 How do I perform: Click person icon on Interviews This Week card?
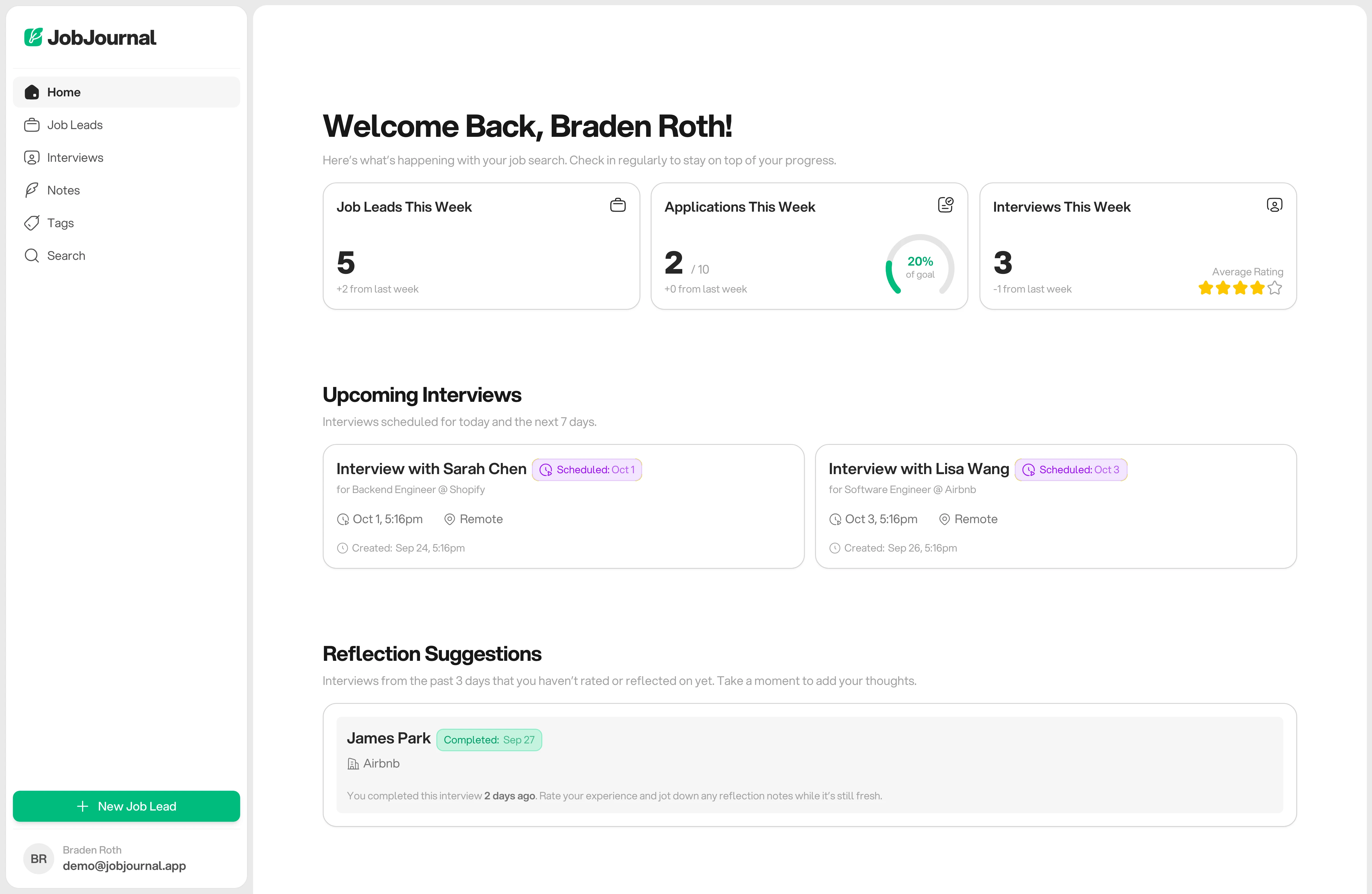click(x=1274, y=204)
